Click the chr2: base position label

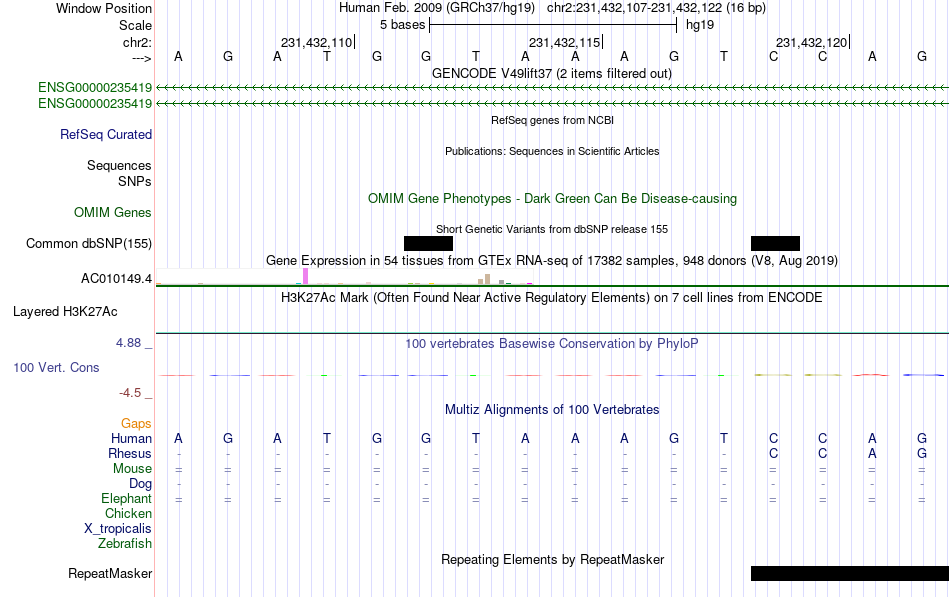tap(137, 42)
